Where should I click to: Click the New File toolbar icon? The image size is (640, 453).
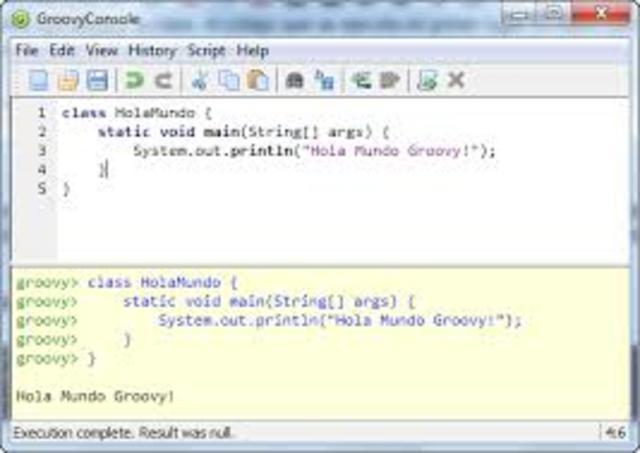pos(39,80)
